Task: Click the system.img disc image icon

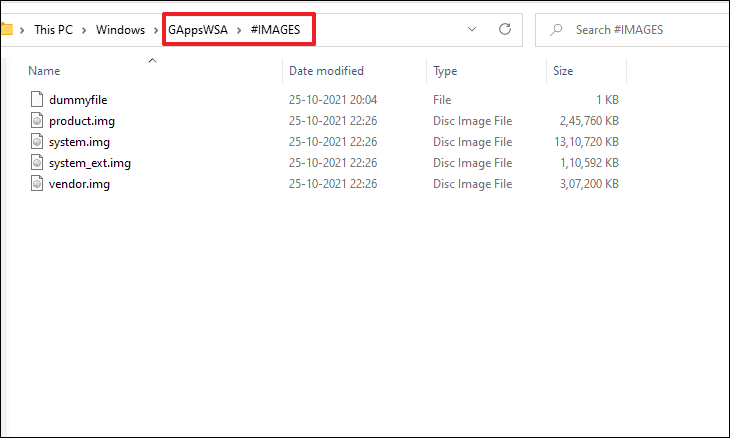Action: pos(37,142)
